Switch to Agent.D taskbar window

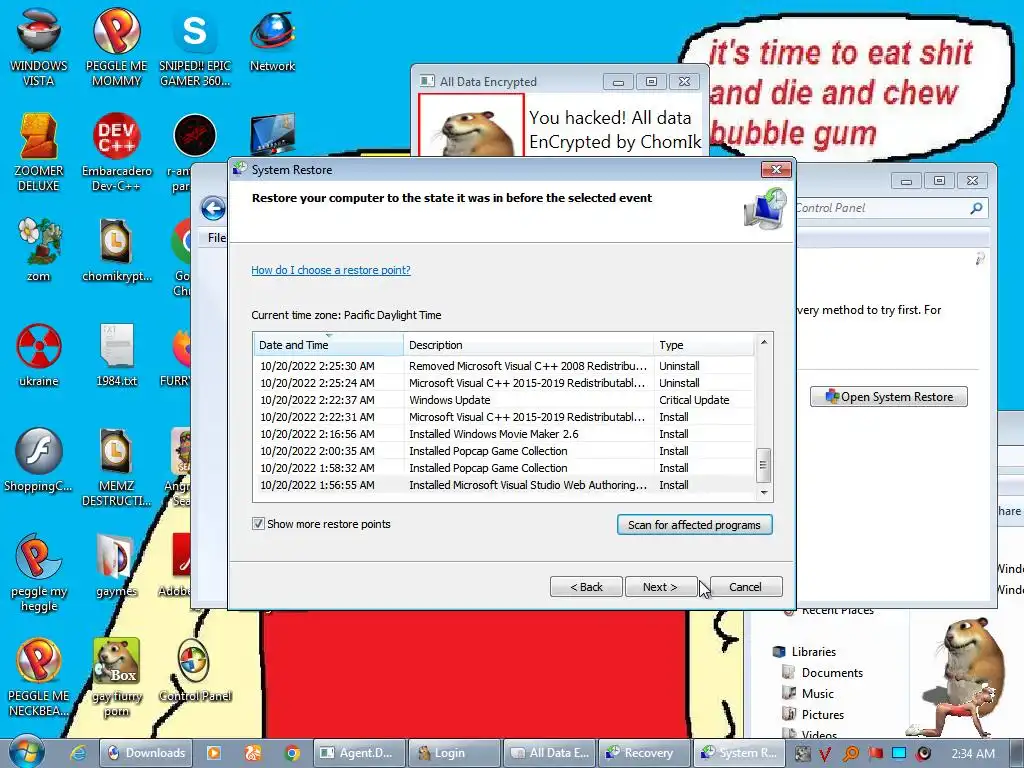coord(360,753)
